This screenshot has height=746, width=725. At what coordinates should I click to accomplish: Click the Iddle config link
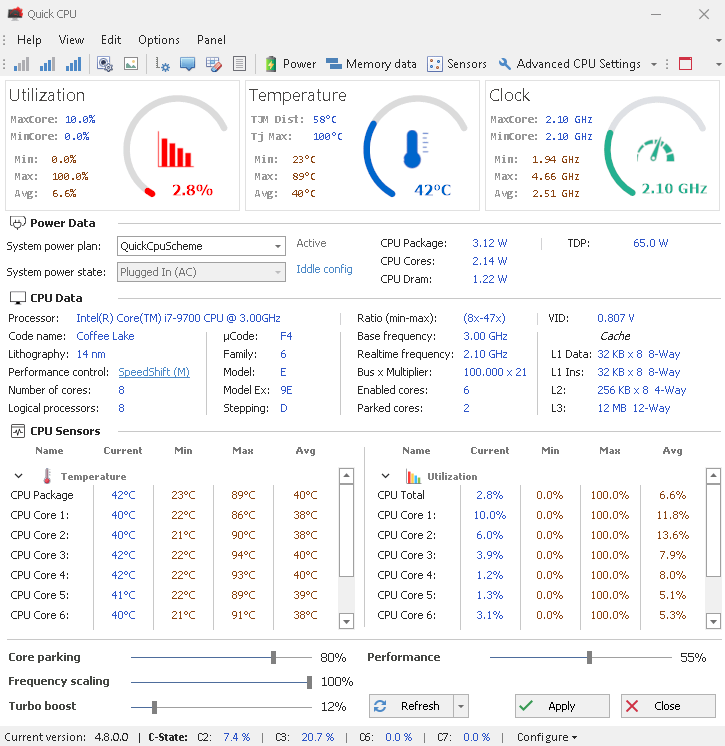[324, 269]
